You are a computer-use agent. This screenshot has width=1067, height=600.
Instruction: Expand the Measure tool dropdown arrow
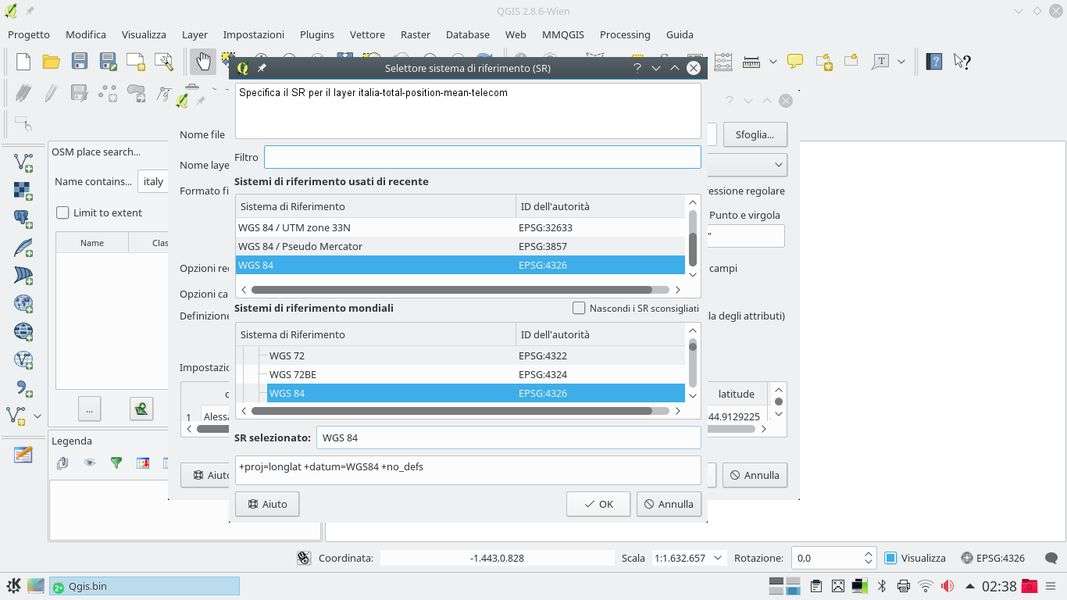(x=773, y=62)
